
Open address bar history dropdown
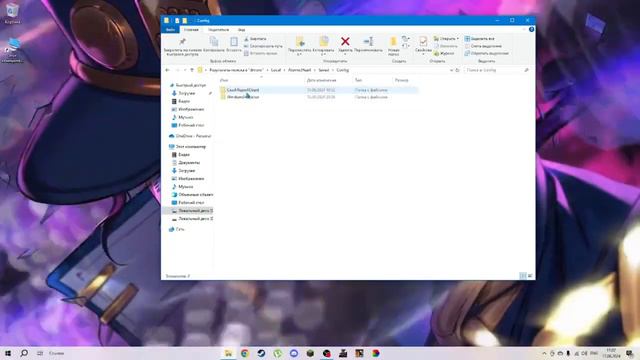pyautogui.click(x=451, y=70)
